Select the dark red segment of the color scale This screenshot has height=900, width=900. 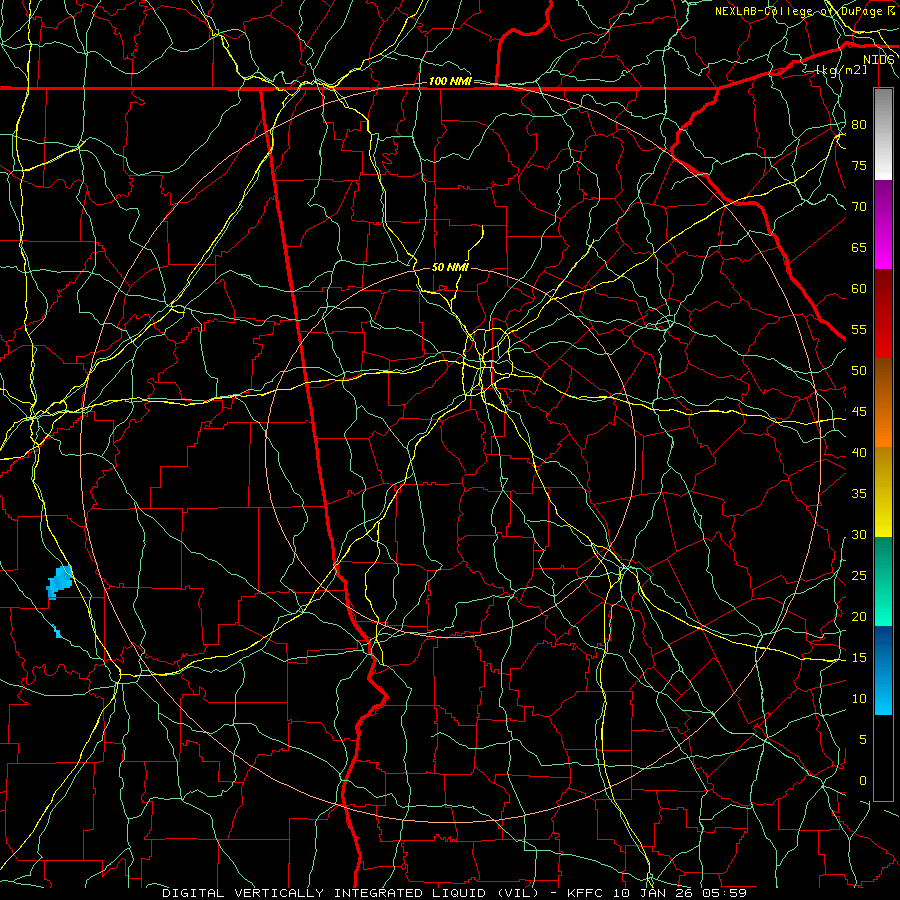coord(883,313)
